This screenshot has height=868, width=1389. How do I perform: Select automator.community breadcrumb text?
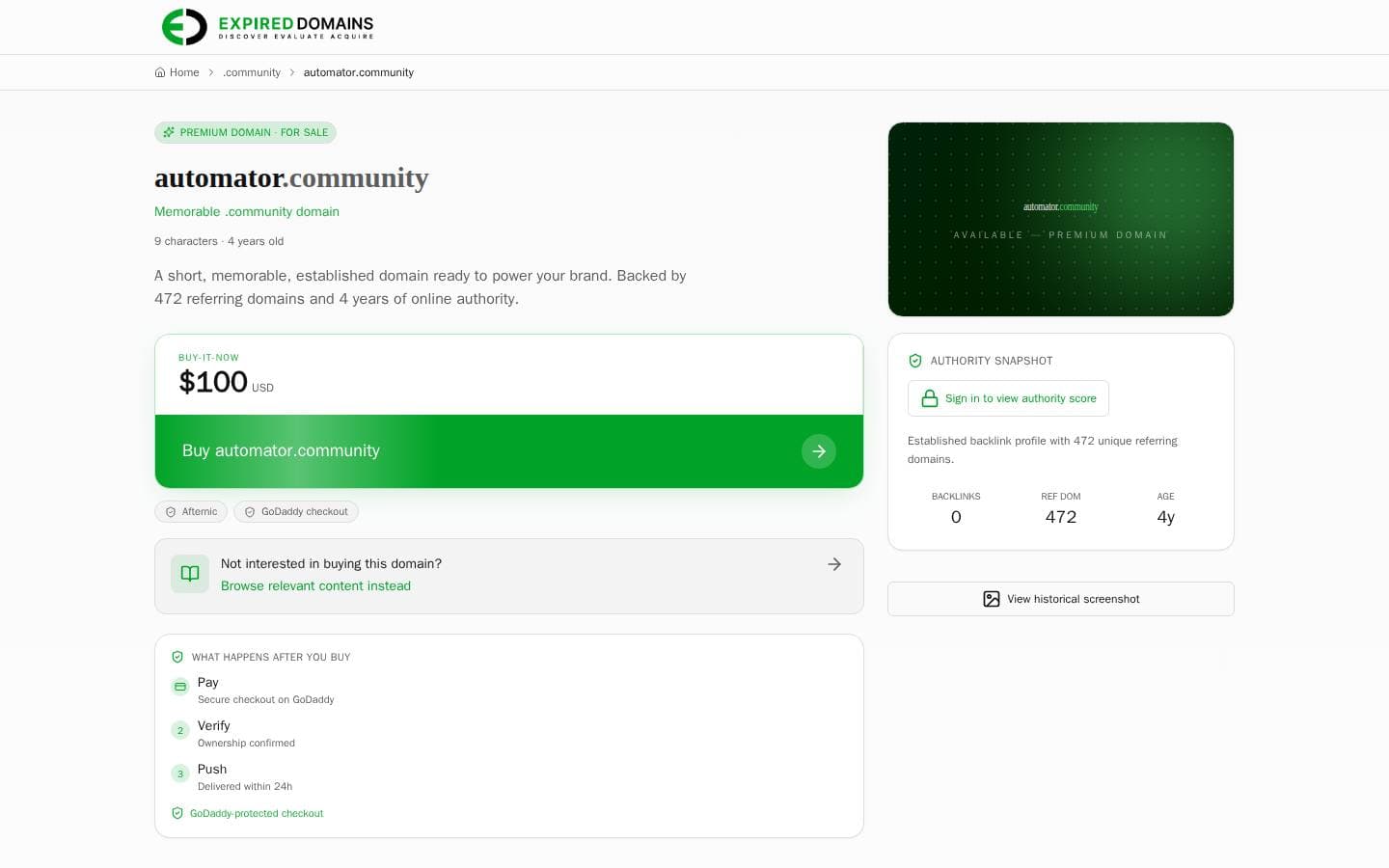point(359,72)
